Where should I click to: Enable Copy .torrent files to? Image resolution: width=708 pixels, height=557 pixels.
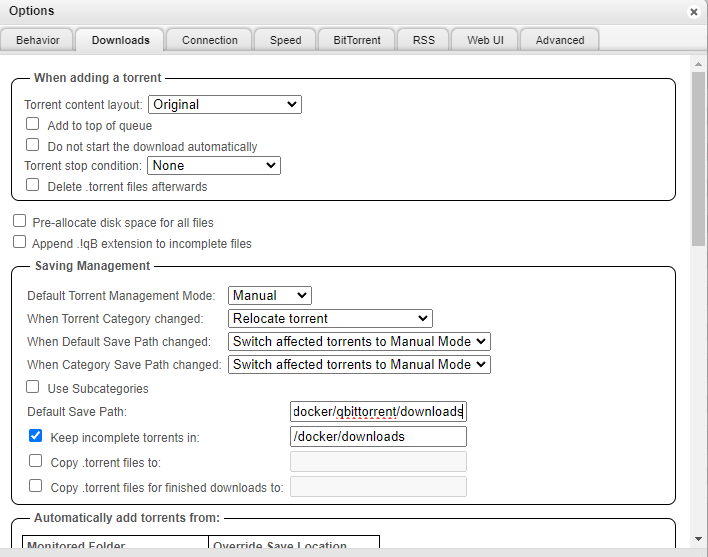(x=35, y=461)
